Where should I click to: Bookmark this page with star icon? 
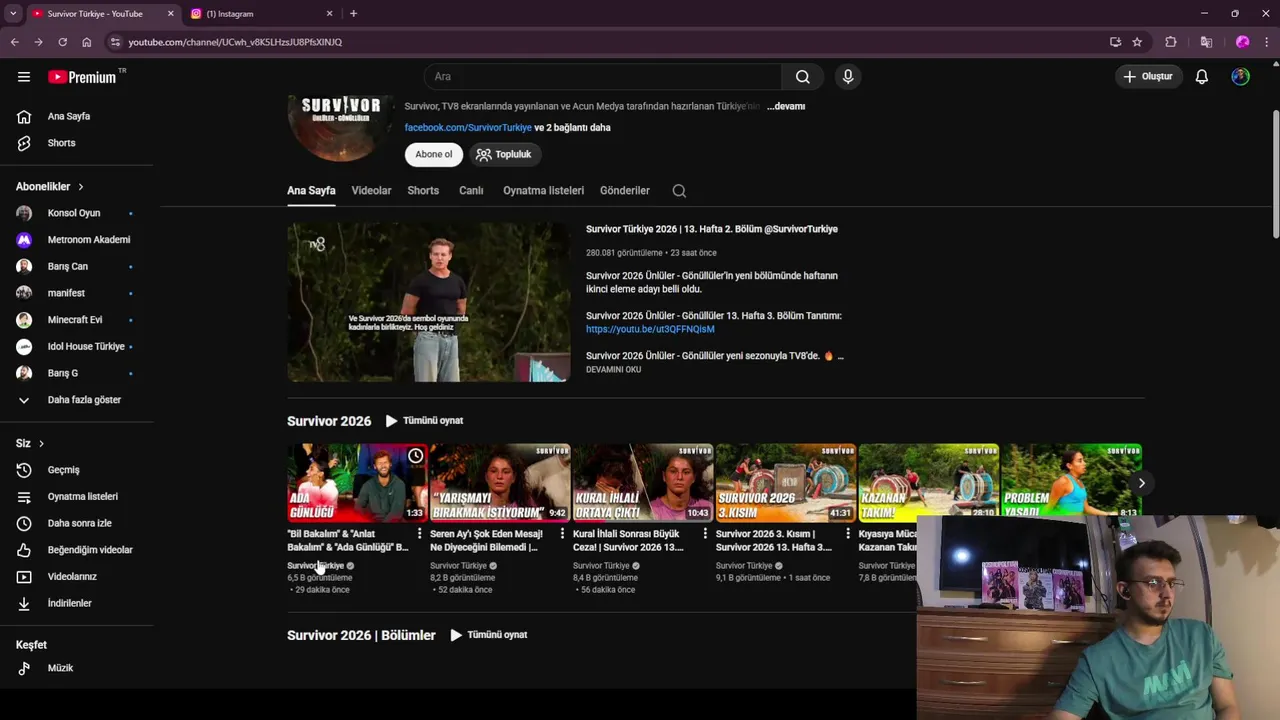click(x=1137, y=42)
